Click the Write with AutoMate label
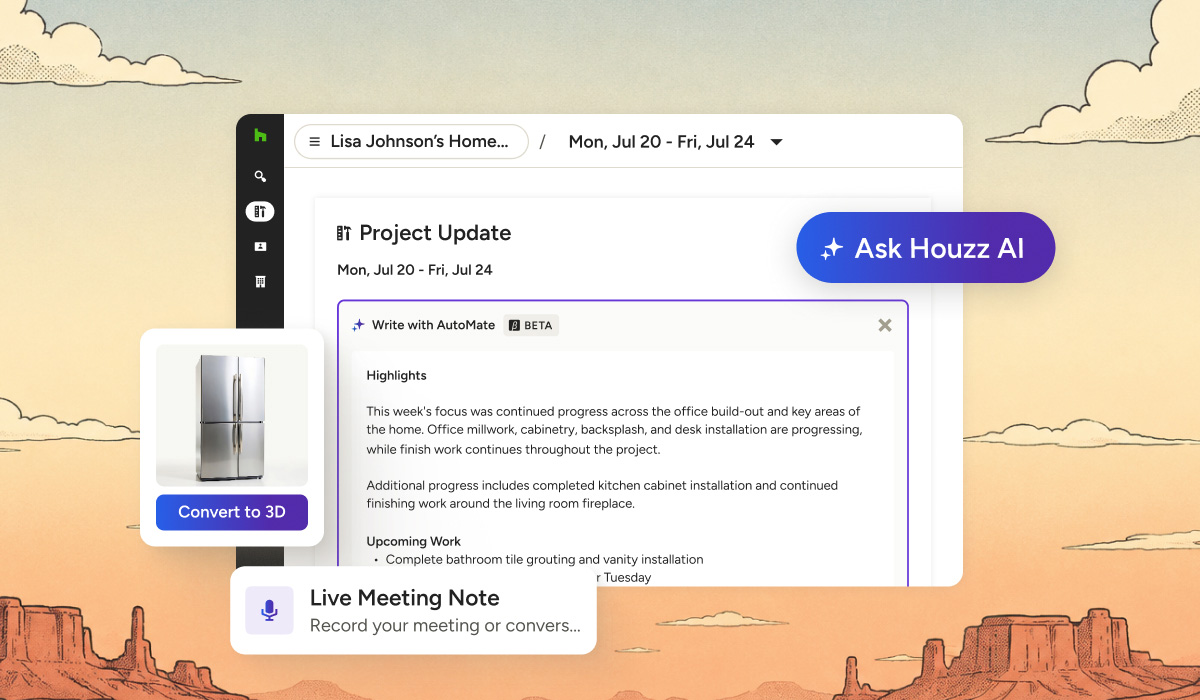1200x700 pixels. 433,325
